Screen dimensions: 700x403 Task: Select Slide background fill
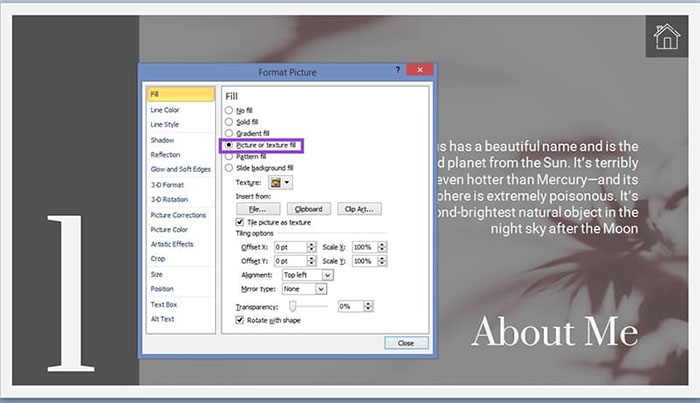click(x=229, y=168)
